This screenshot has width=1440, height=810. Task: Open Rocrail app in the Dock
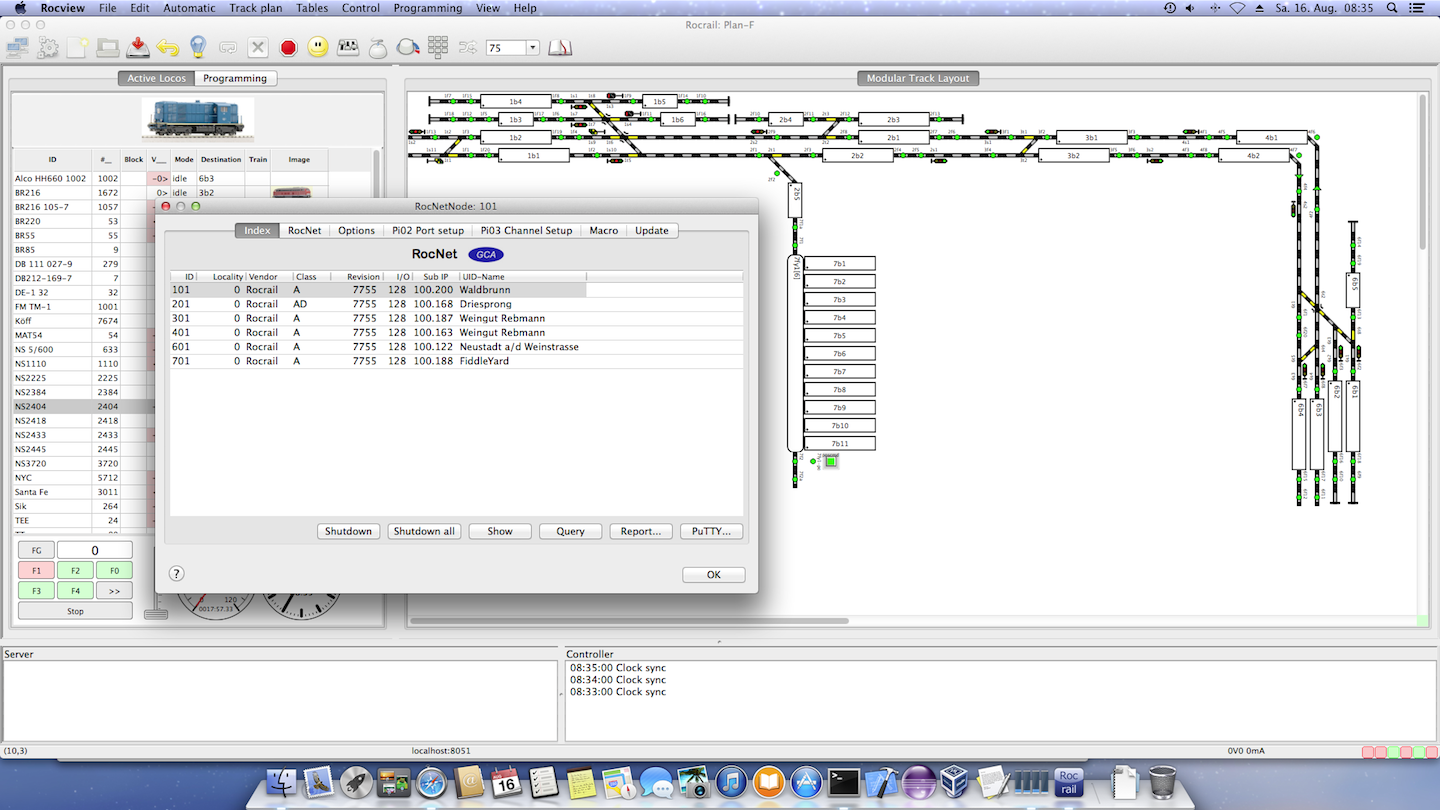click(x=1070, y=782)
